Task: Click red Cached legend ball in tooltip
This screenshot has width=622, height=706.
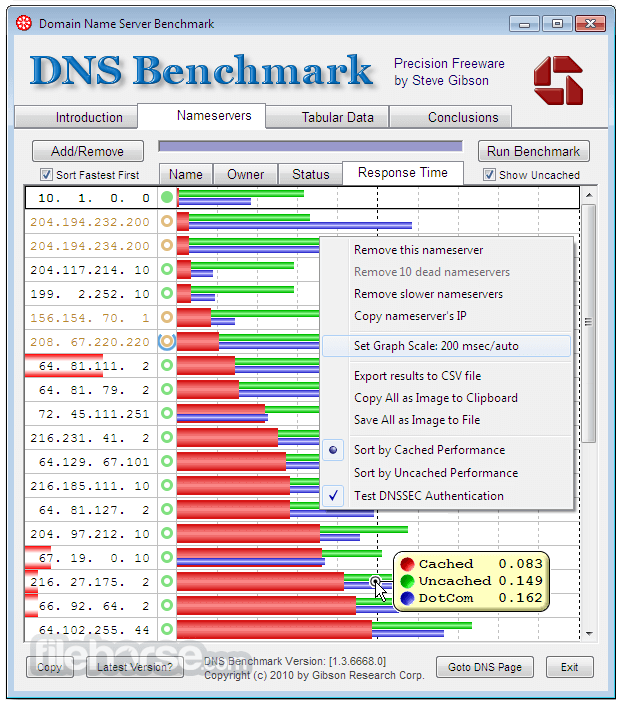Action: pos(408,564)
